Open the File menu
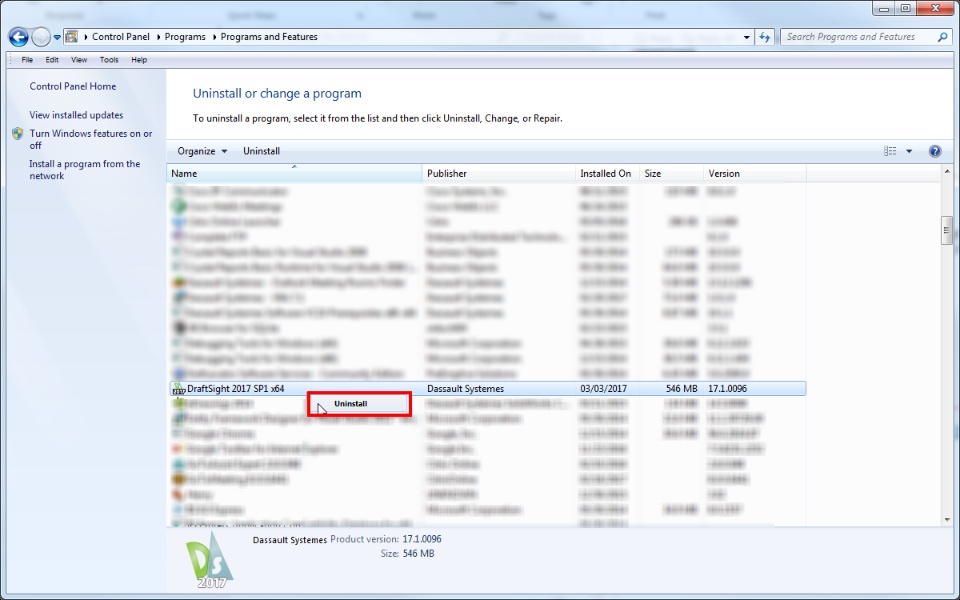The image size is (960, 600). coord(27,60)
